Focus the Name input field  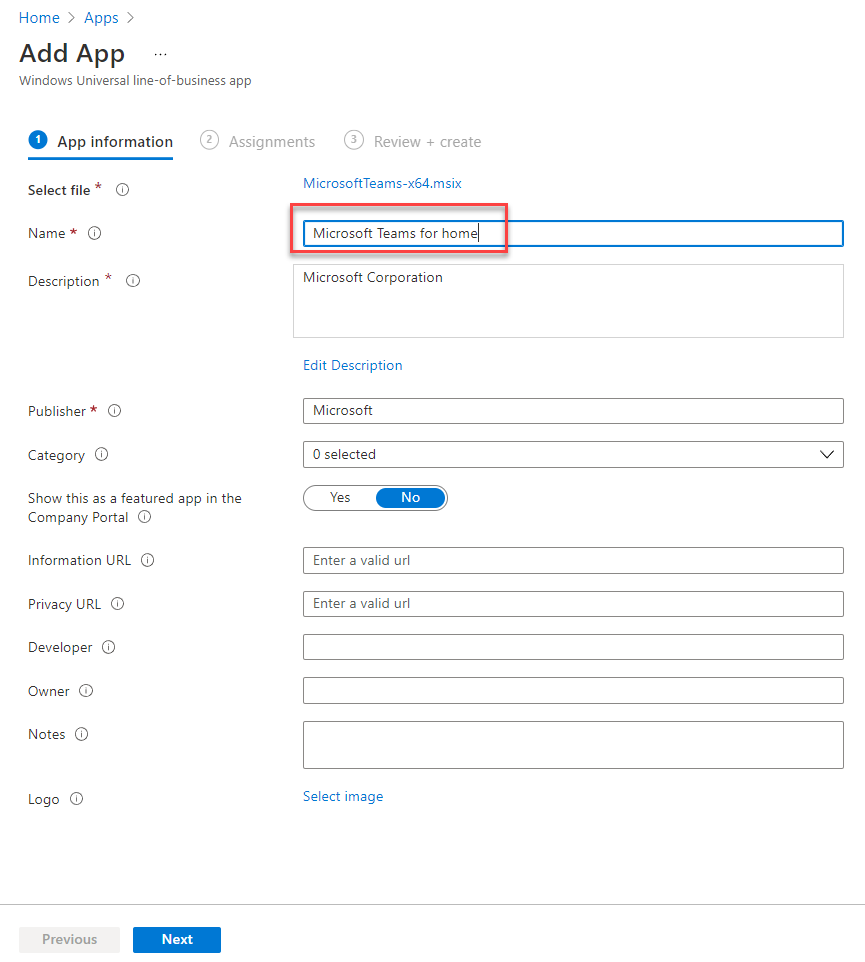pyautogui.click(x=573, y=234)
